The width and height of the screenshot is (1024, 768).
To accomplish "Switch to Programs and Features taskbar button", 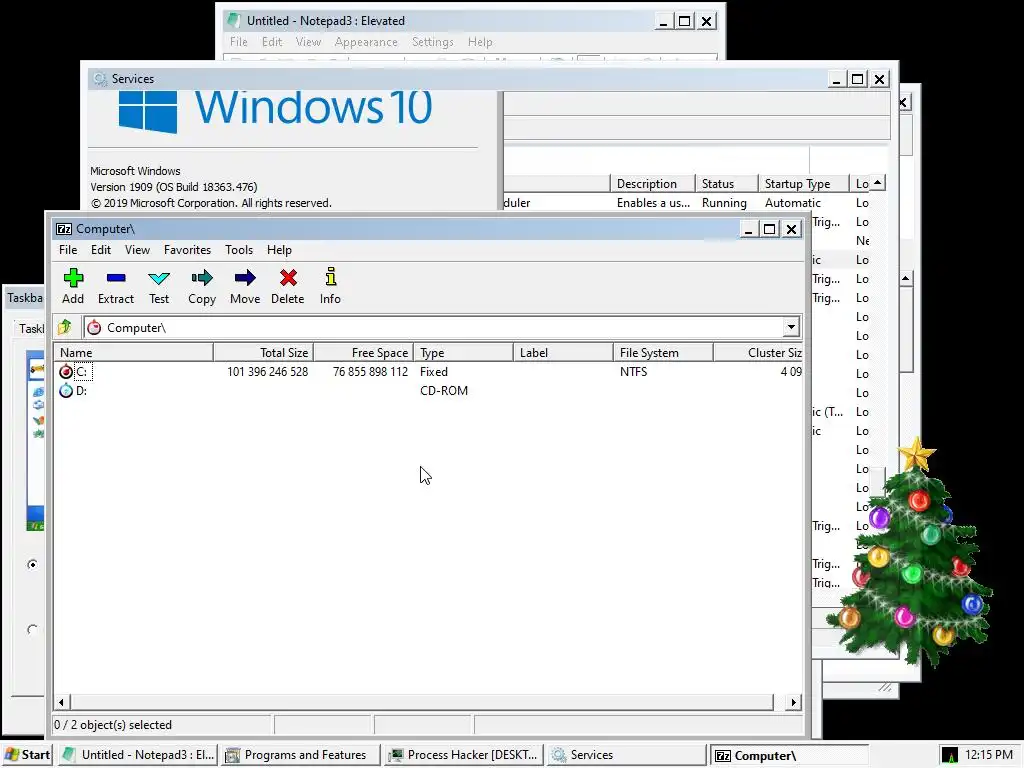I will click(300, 755).
